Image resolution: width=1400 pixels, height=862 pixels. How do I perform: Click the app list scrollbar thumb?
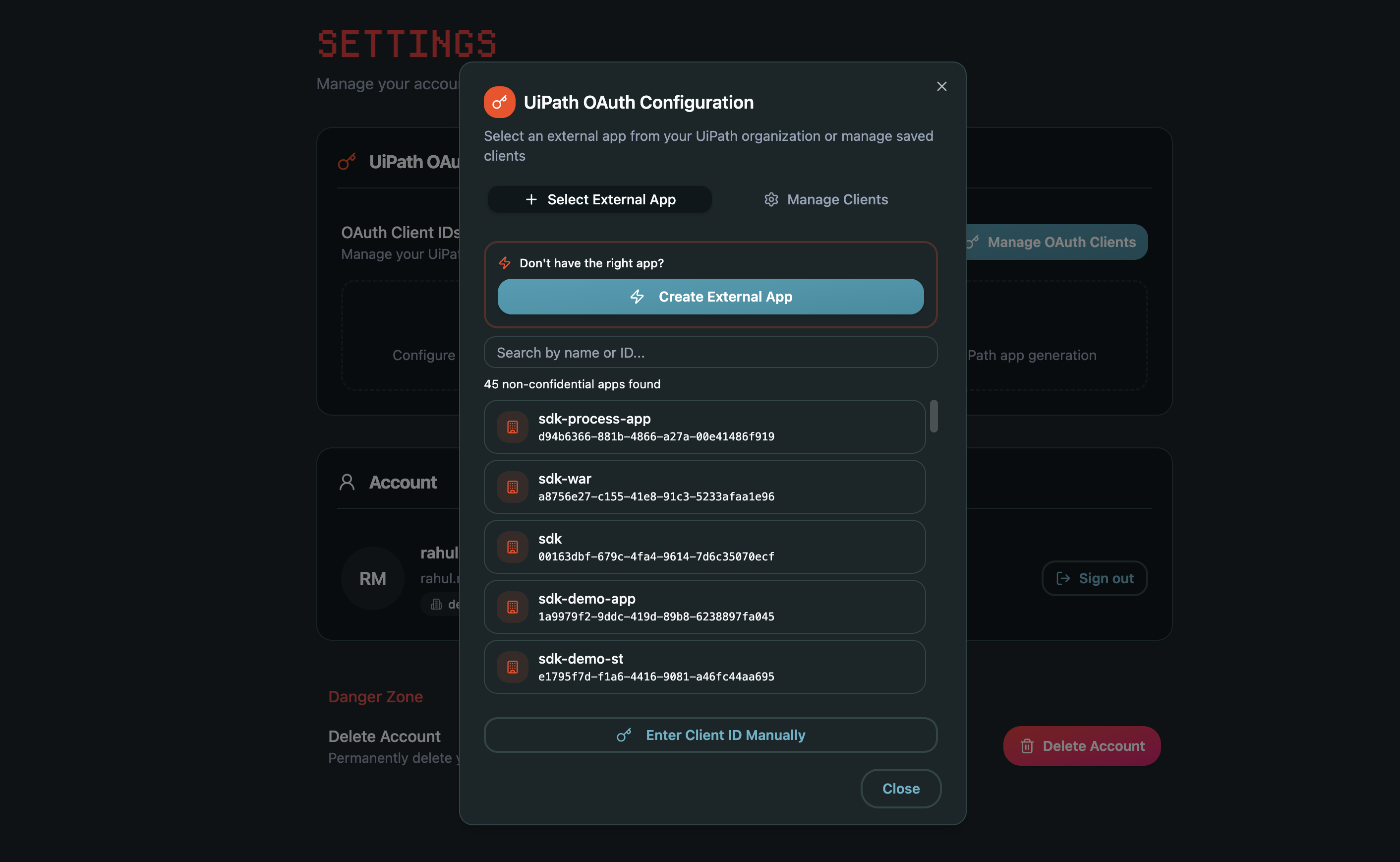(933, 416)
